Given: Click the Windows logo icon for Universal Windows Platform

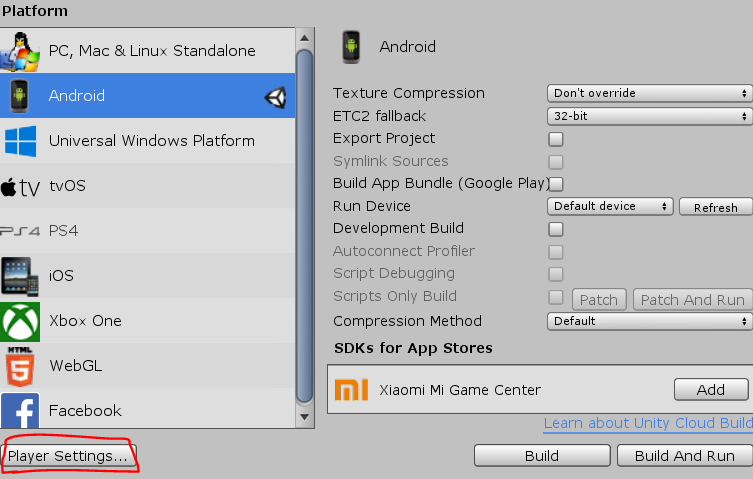Looking at the screenshot, I should click(x=20, y=141).
